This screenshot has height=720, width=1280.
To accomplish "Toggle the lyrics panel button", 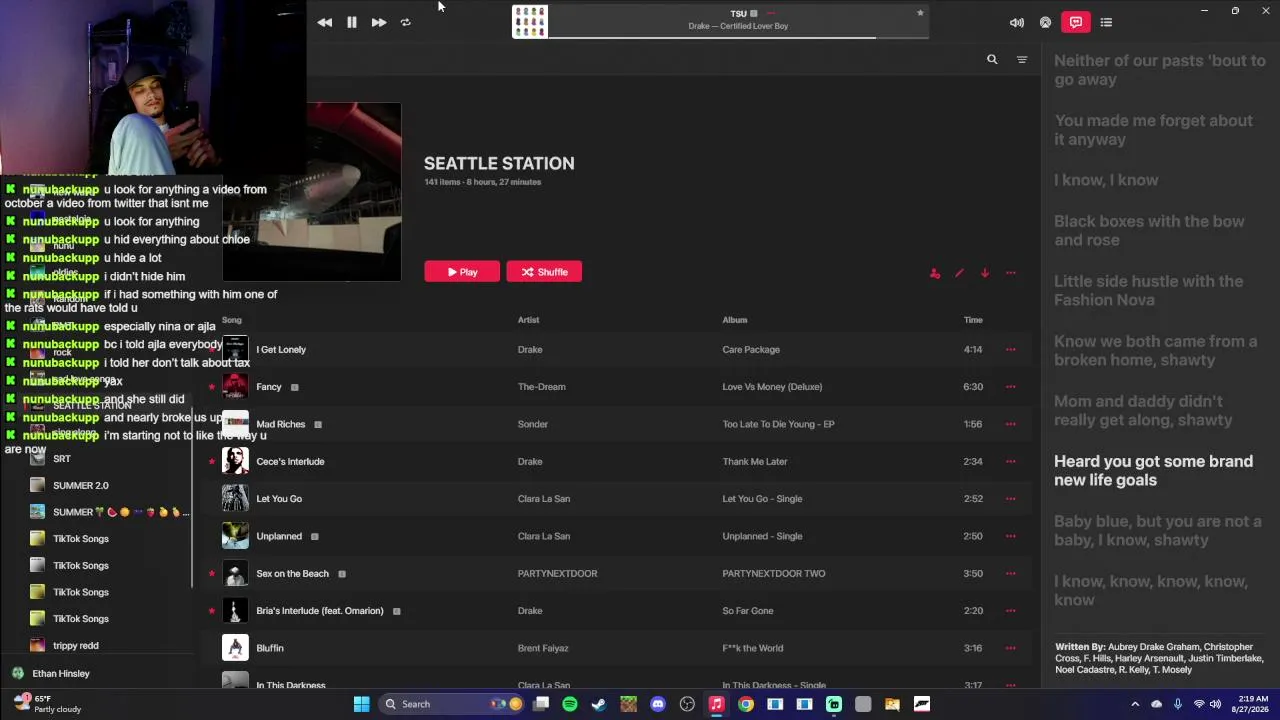I will click(x=1076, y=22).
